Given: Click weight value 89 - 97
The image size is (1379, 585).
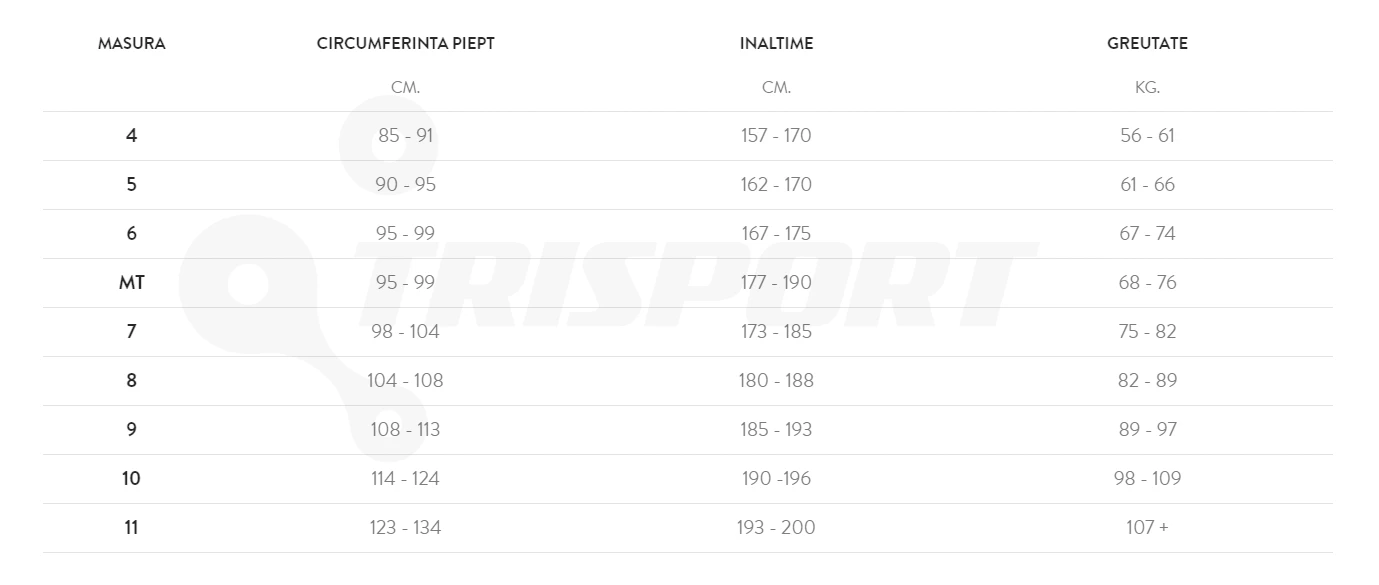Looking at the screenshot, I should point(1147,430).
